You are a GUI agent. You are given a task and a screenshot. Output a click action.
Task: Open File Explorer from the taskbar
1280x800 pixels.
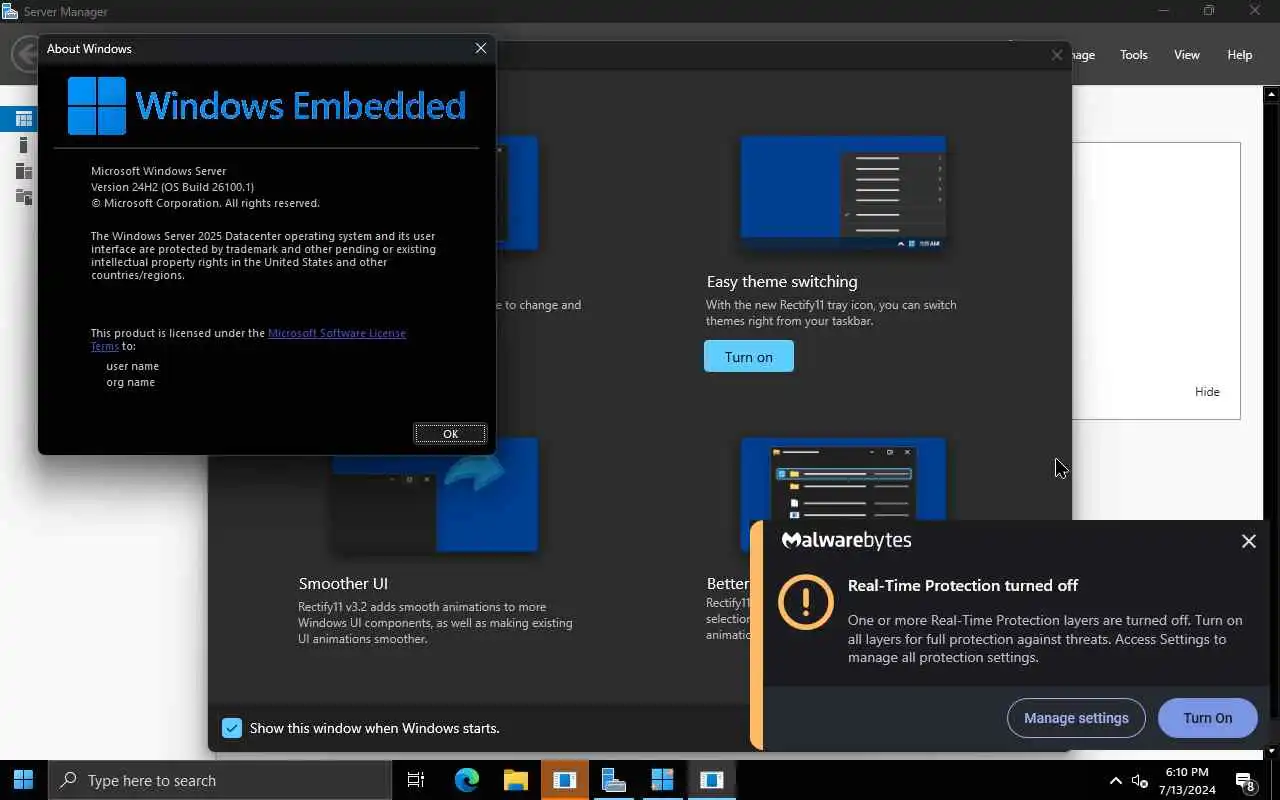pos(515,780)
